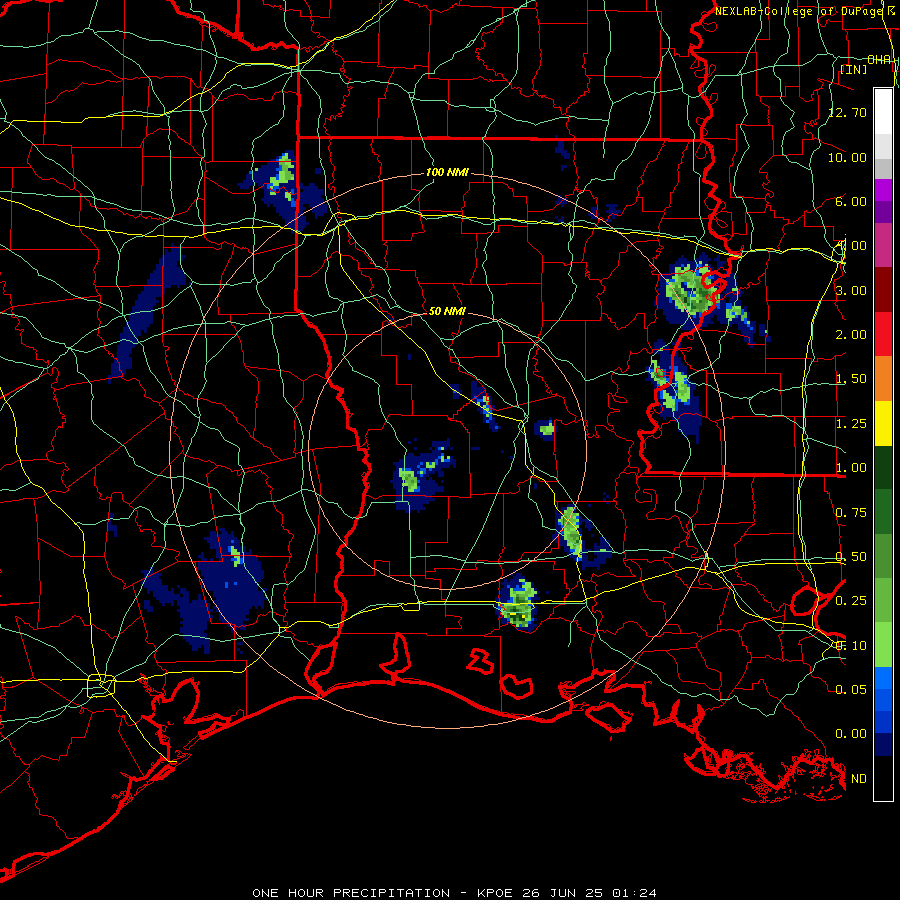Click the 1.25 legend value
Viewport: 900px width, 900px height.
[x=851, y=424]
